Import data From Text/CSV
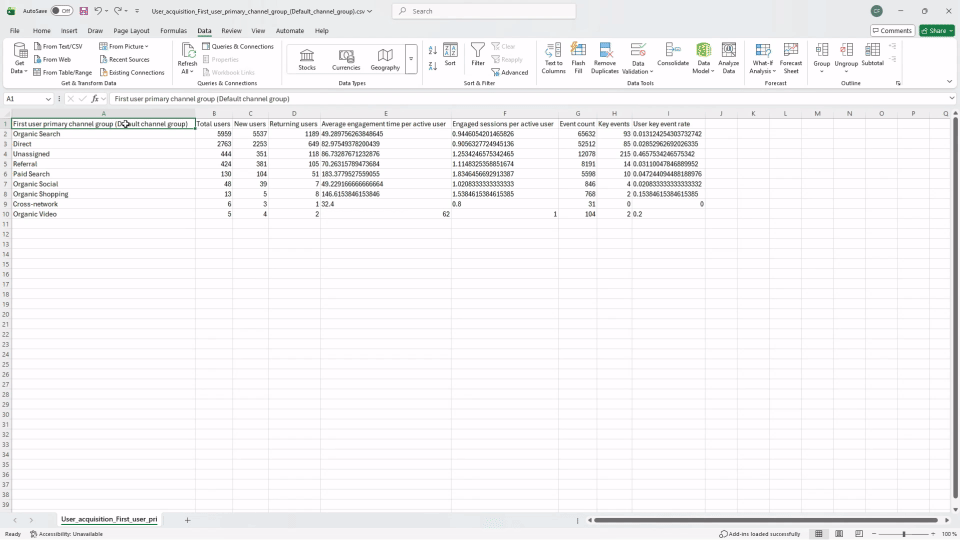The image size is (960, 540). [x=58, y=47]
